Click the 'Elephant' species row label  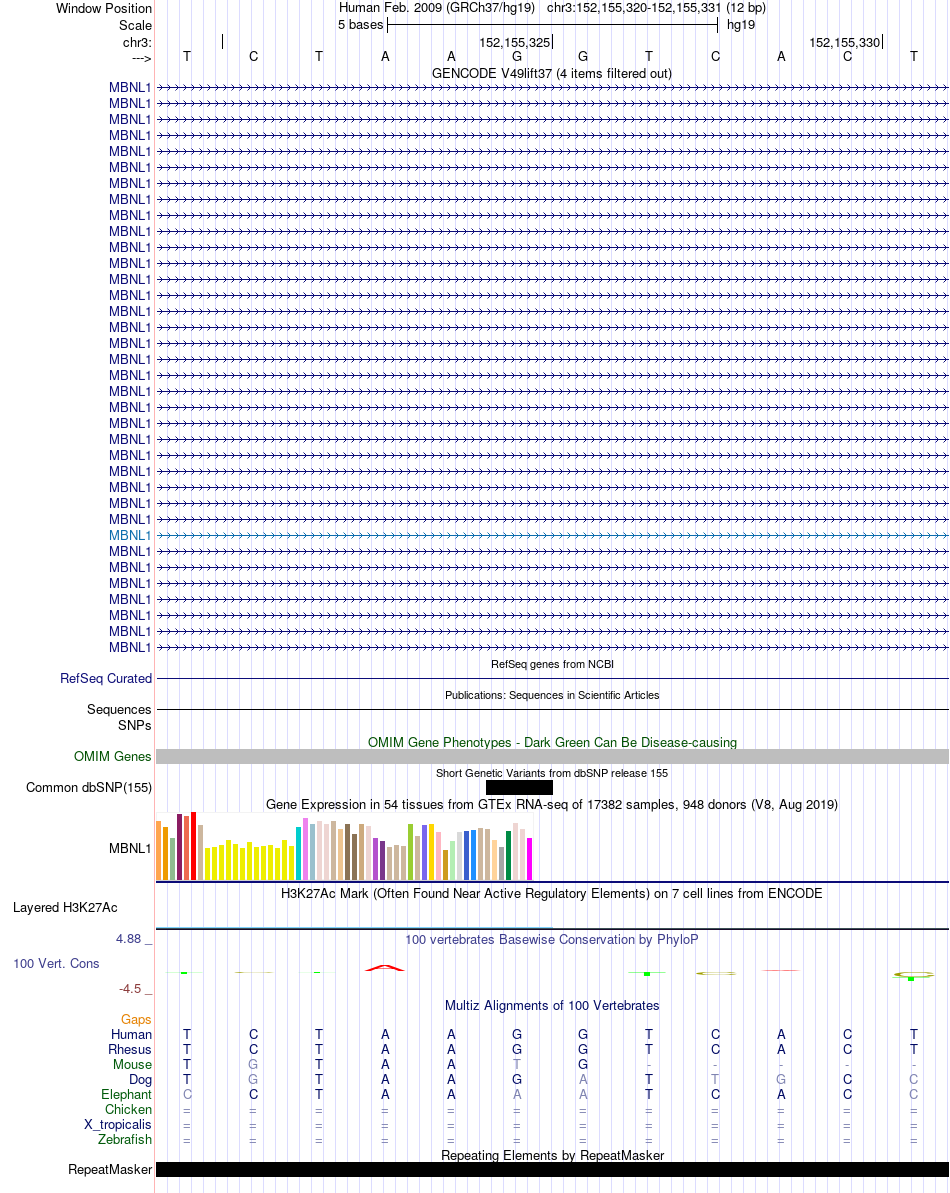126,1095
